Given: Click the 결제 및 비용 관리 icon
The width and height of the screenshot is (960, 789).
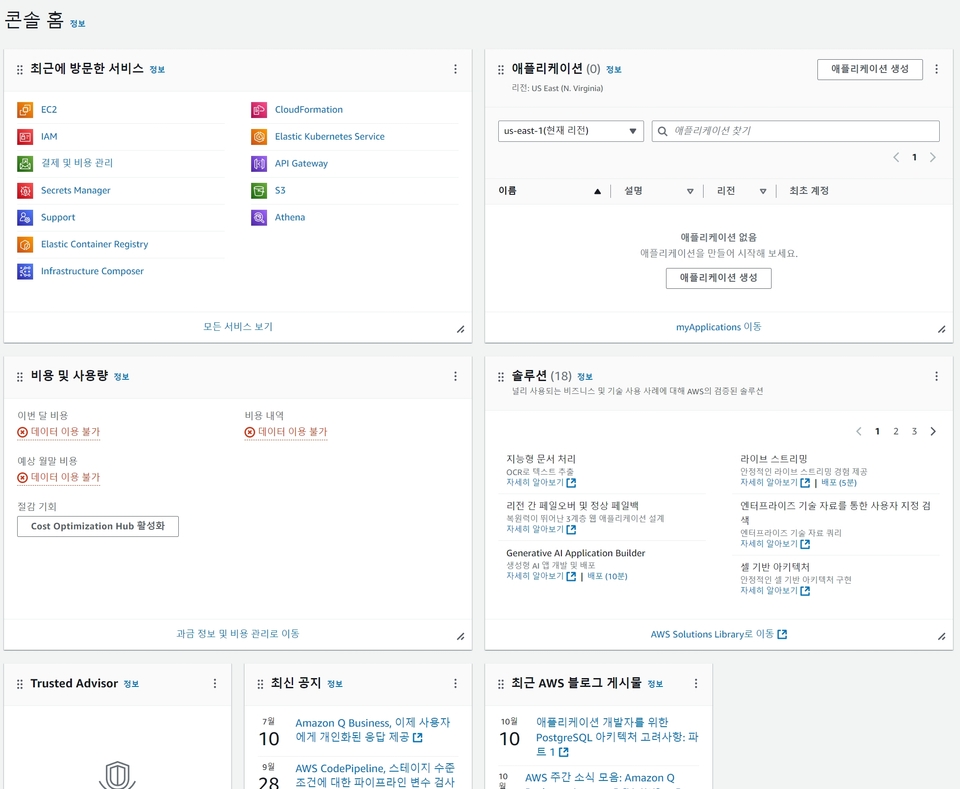Looking at the screenshot, I should 25,163.
